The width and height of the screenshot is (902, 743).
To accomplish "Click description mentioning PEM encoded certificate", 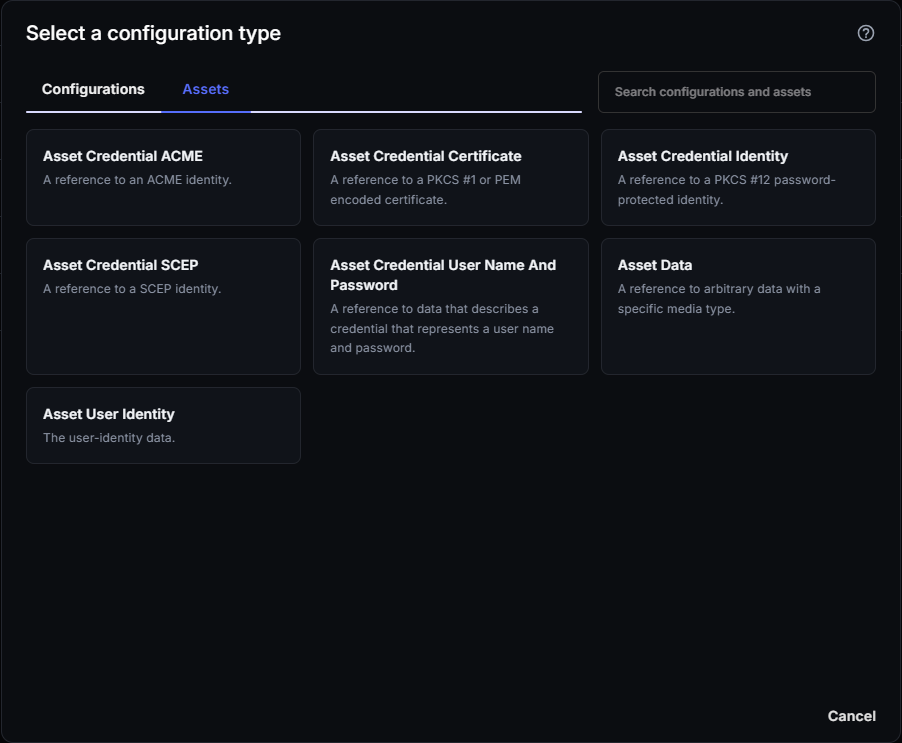I will [426, 190].
